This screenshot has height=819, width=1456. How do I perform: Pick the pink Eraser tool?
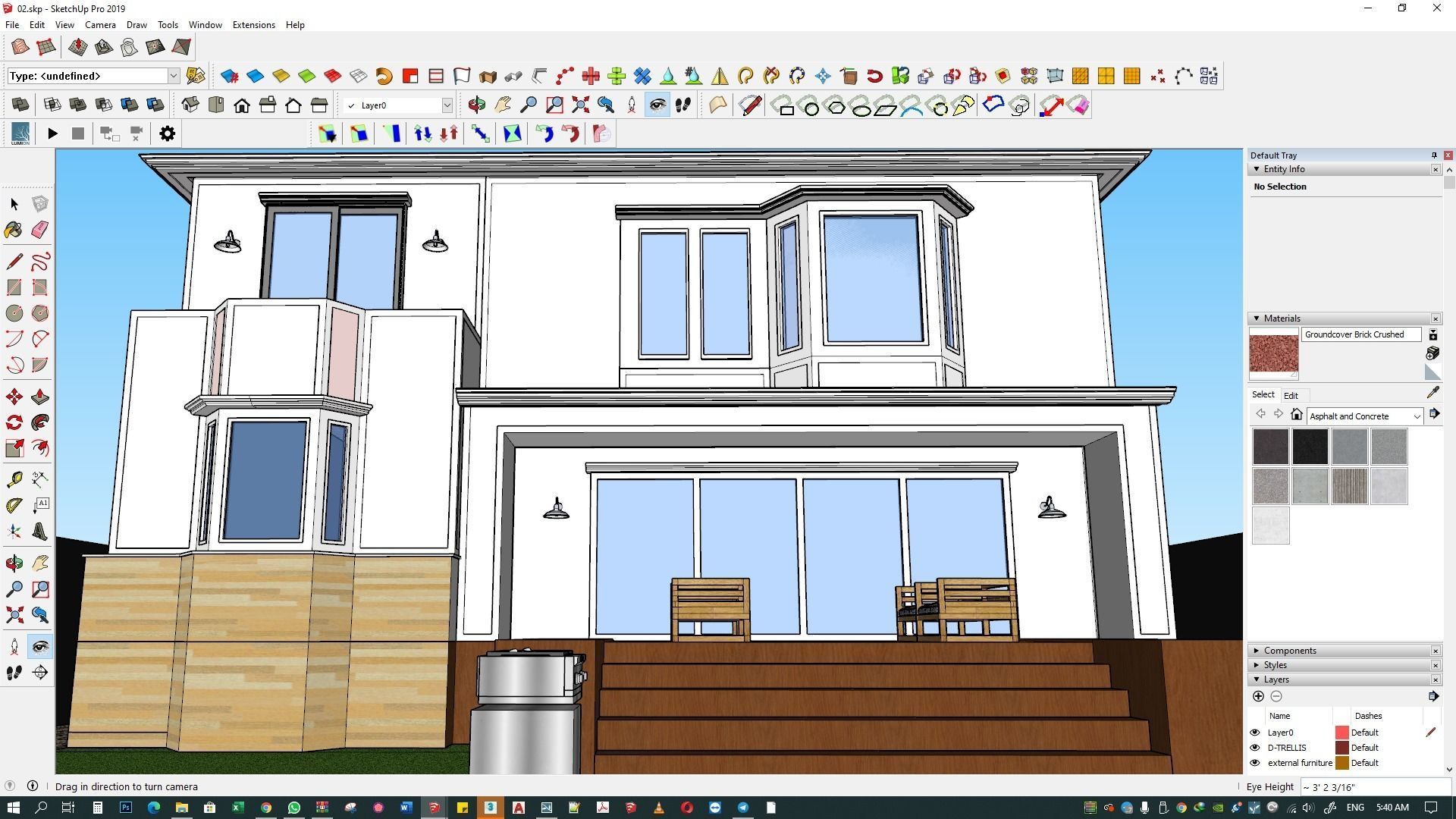40,230
